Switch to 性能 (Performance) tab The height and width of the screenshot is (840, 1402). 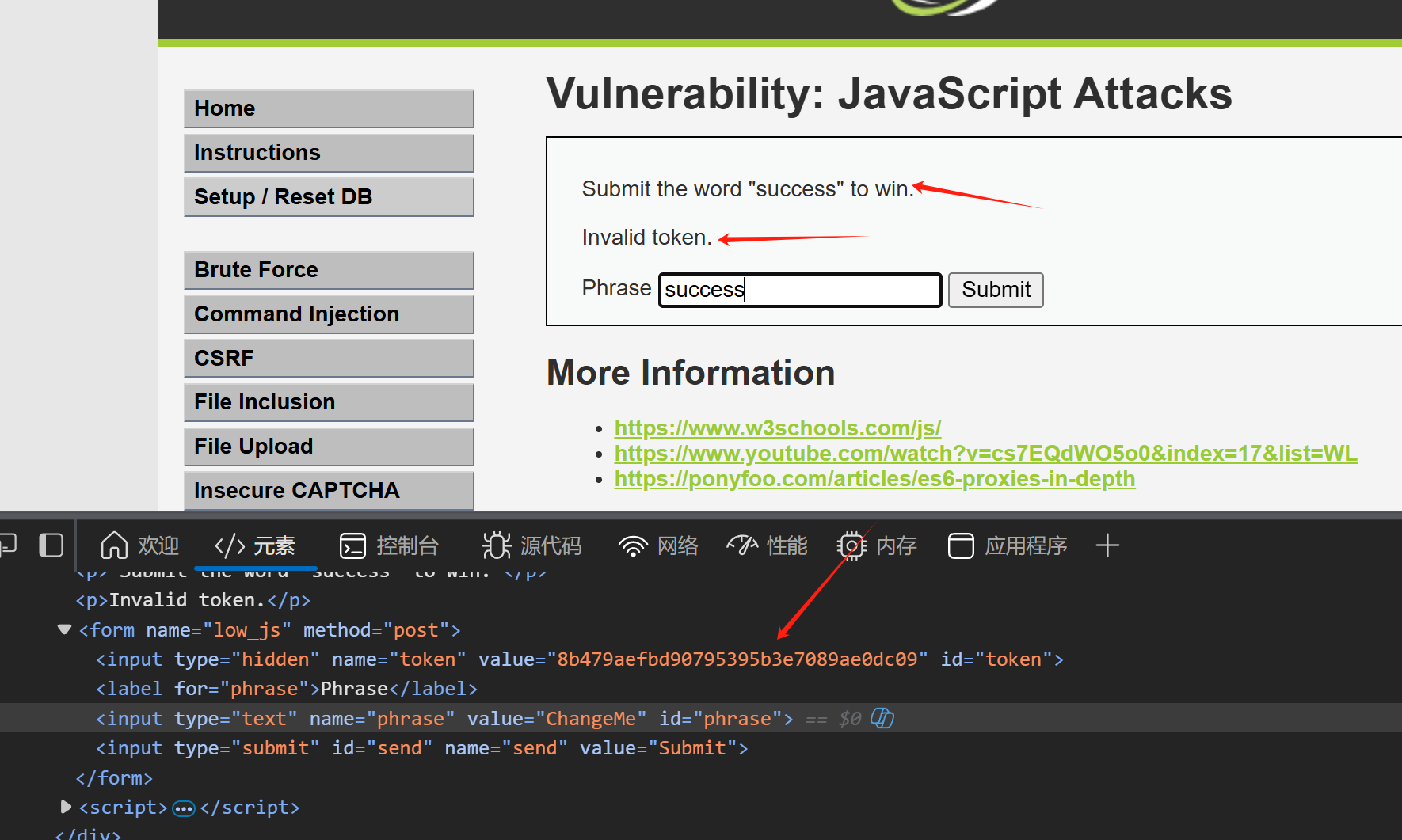[x=768, y=545]
